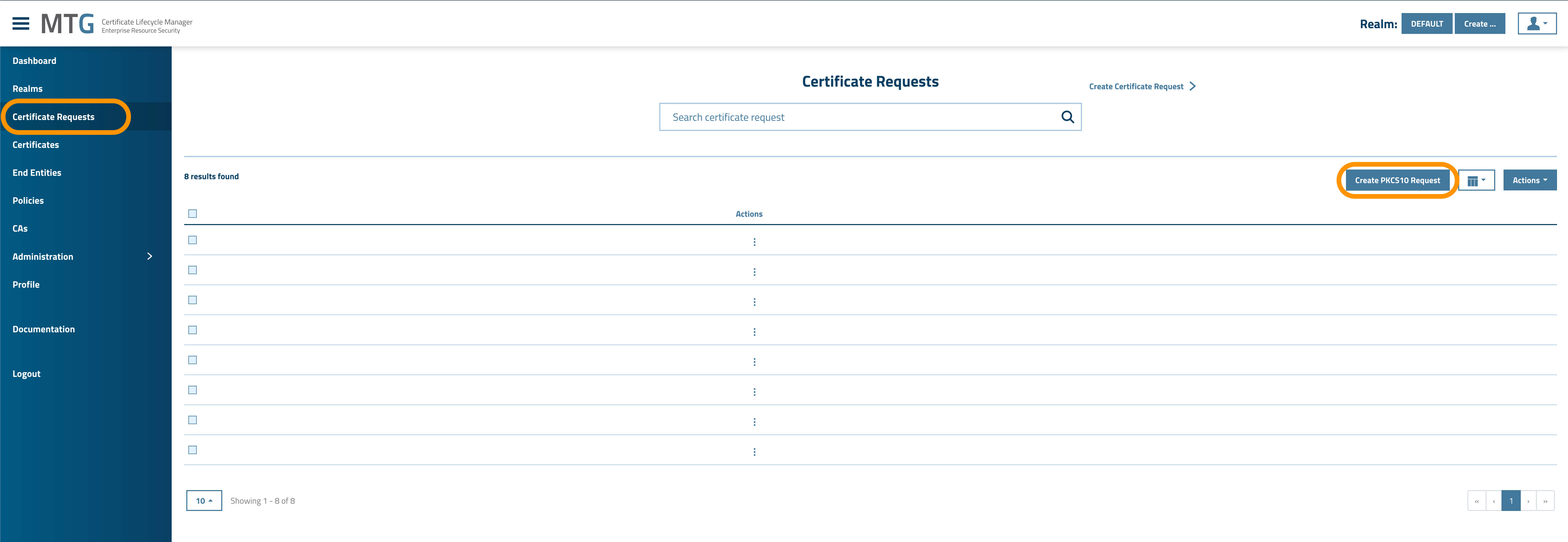Open the hamburger navigation menu

pos(21,24)
